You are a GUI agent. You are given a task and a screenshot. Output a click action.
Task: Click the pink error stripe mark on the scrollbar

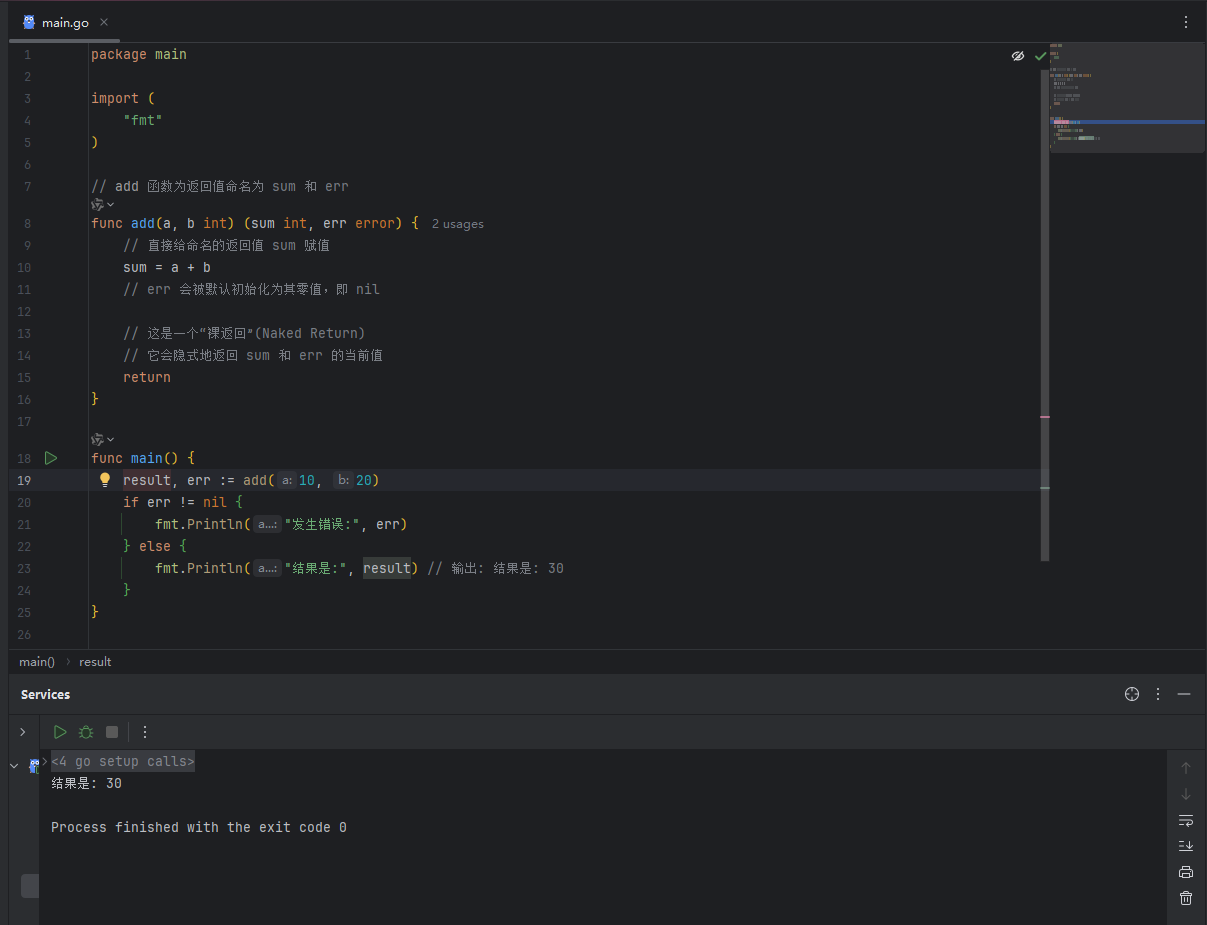pyautogui.click(x=1045, y=417)
